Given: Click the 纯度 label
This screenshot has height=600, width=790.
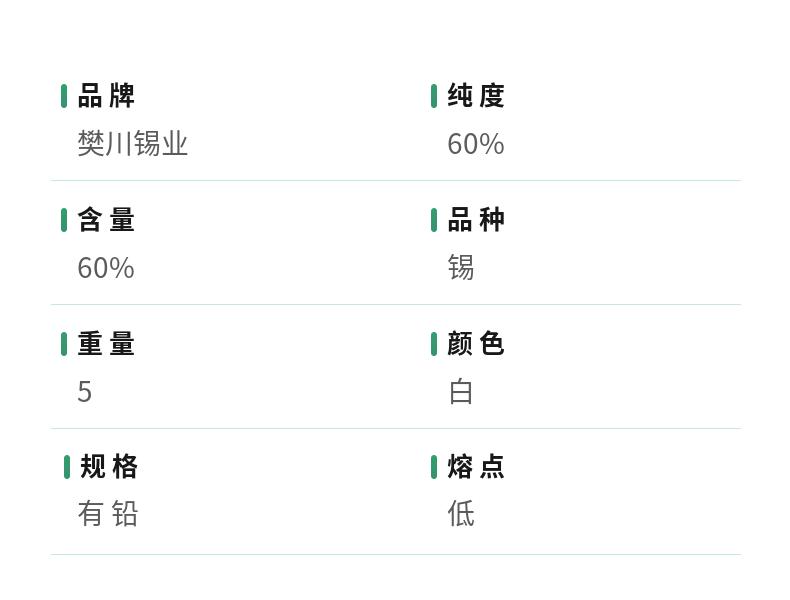Looking at the screenshot, I should point(476,96).
